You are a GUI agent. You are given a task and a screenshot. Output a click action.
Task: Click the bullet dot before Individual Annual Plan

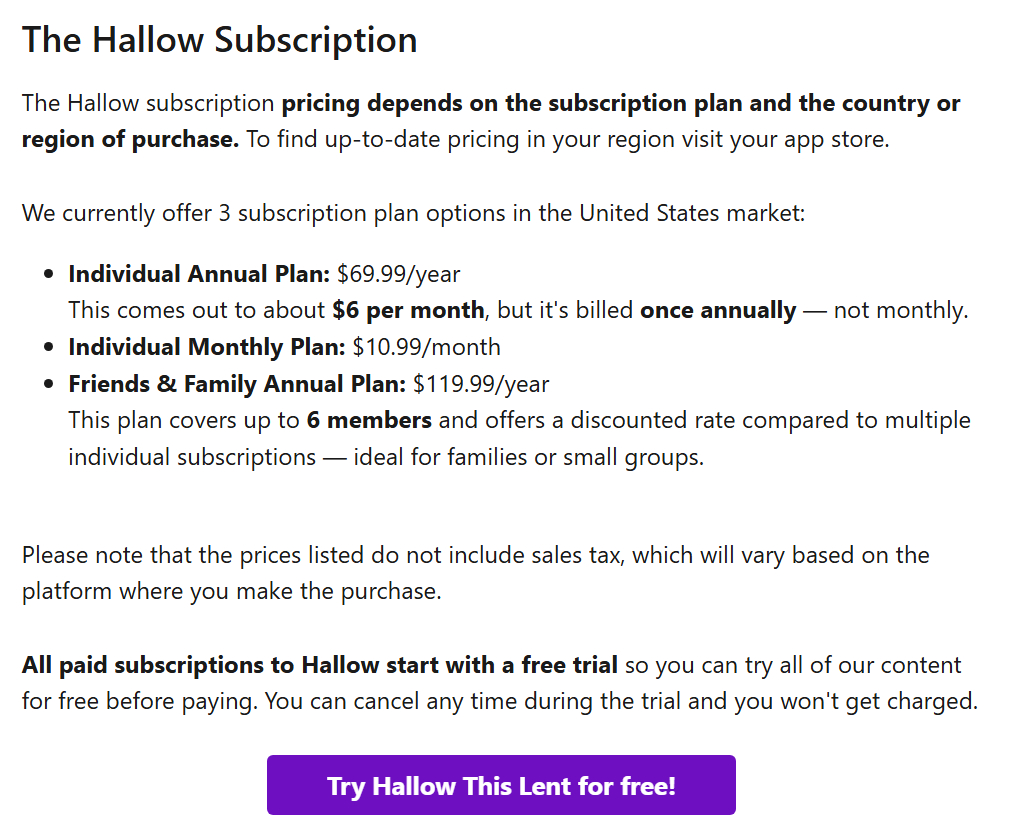pyautogui.click(x=49, y=275)
